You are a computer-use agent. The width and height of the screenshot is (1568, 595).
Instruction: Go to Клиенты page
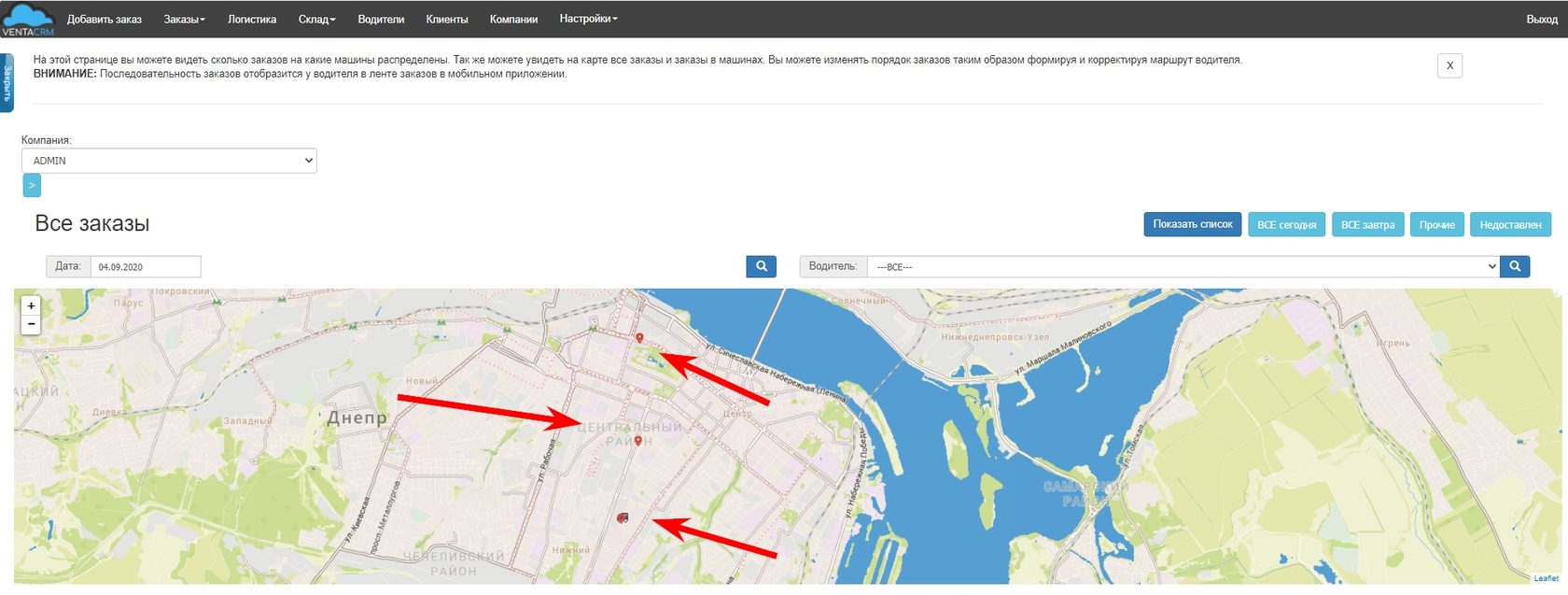pyautogui.click(x=447, y=19)
